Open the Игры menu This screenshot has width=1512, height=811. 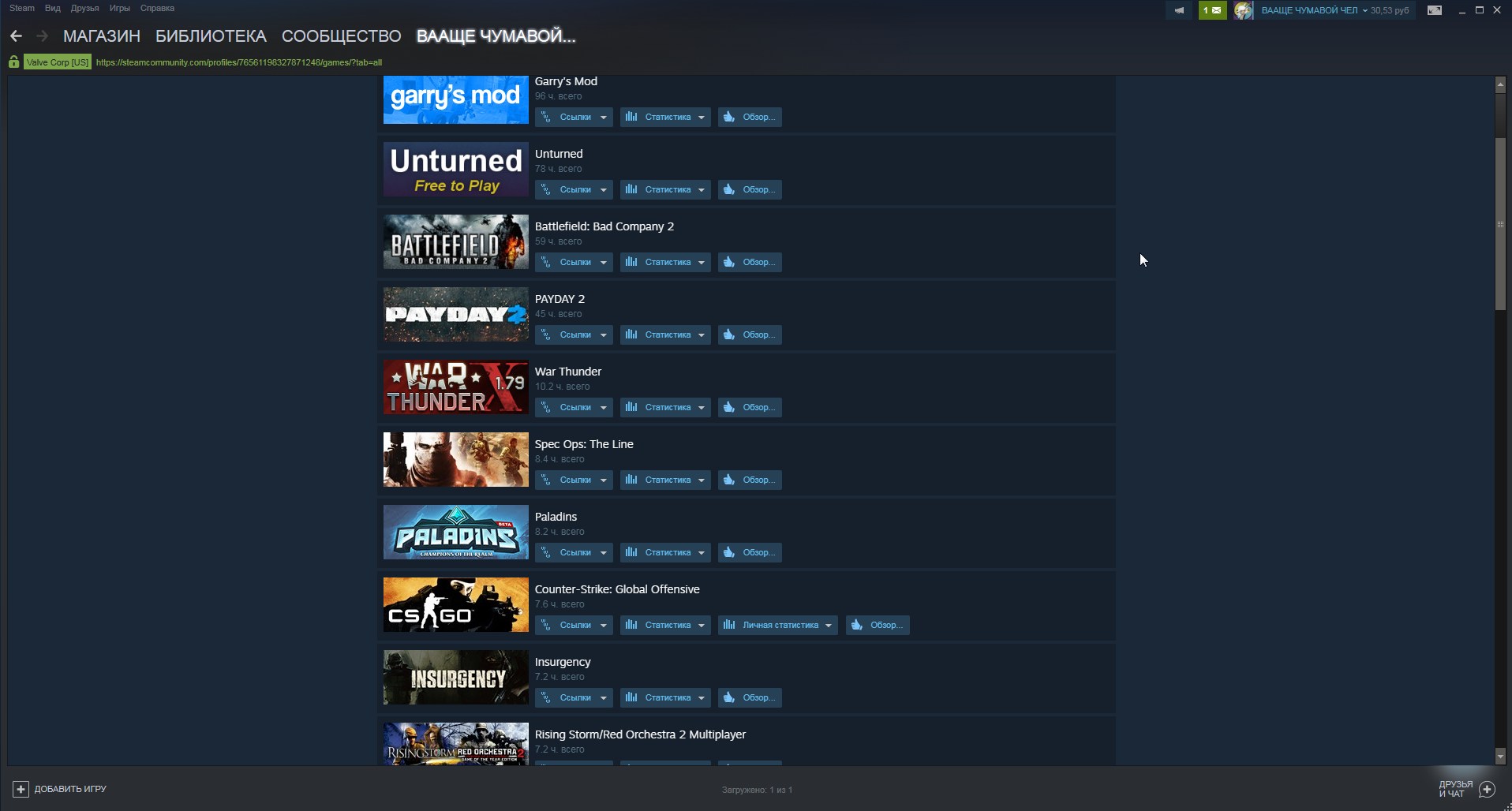[120, 8]
